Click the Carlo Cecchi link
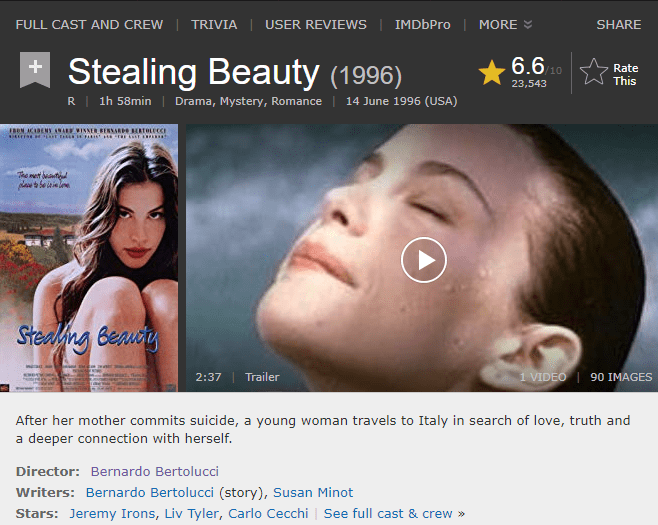Screen dimensions: 658x525 pos(268,513)
